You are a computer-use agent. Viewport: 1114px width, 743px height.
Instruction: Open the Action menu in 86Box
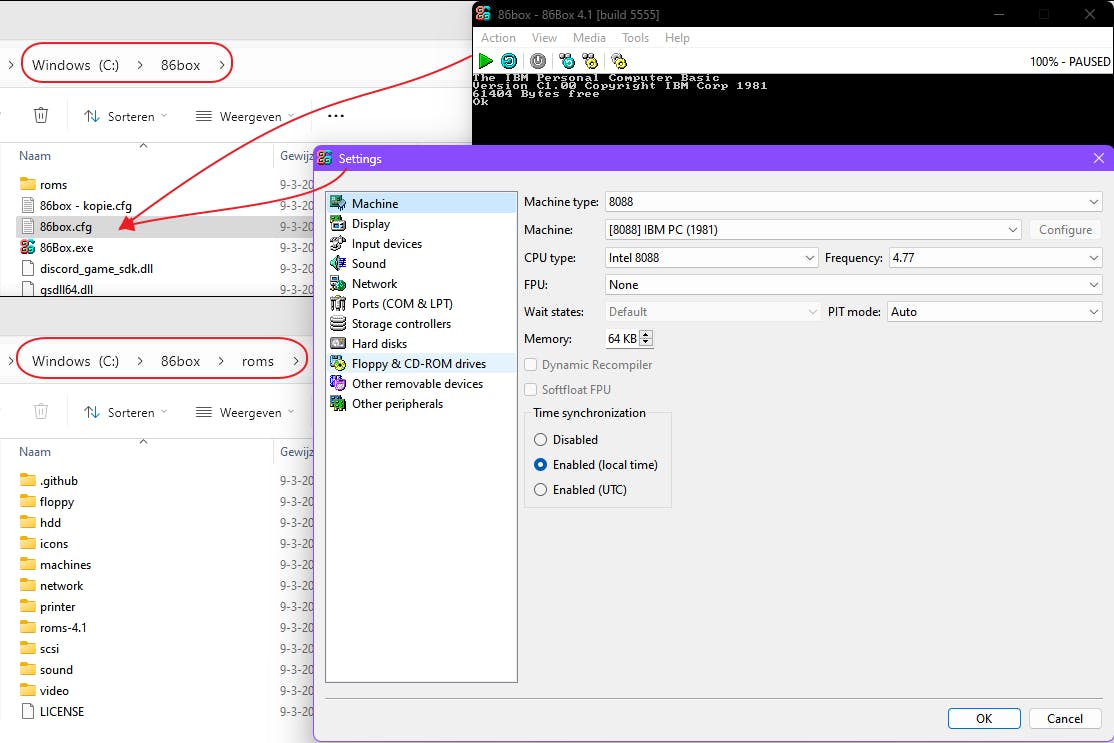click(498, 38)
